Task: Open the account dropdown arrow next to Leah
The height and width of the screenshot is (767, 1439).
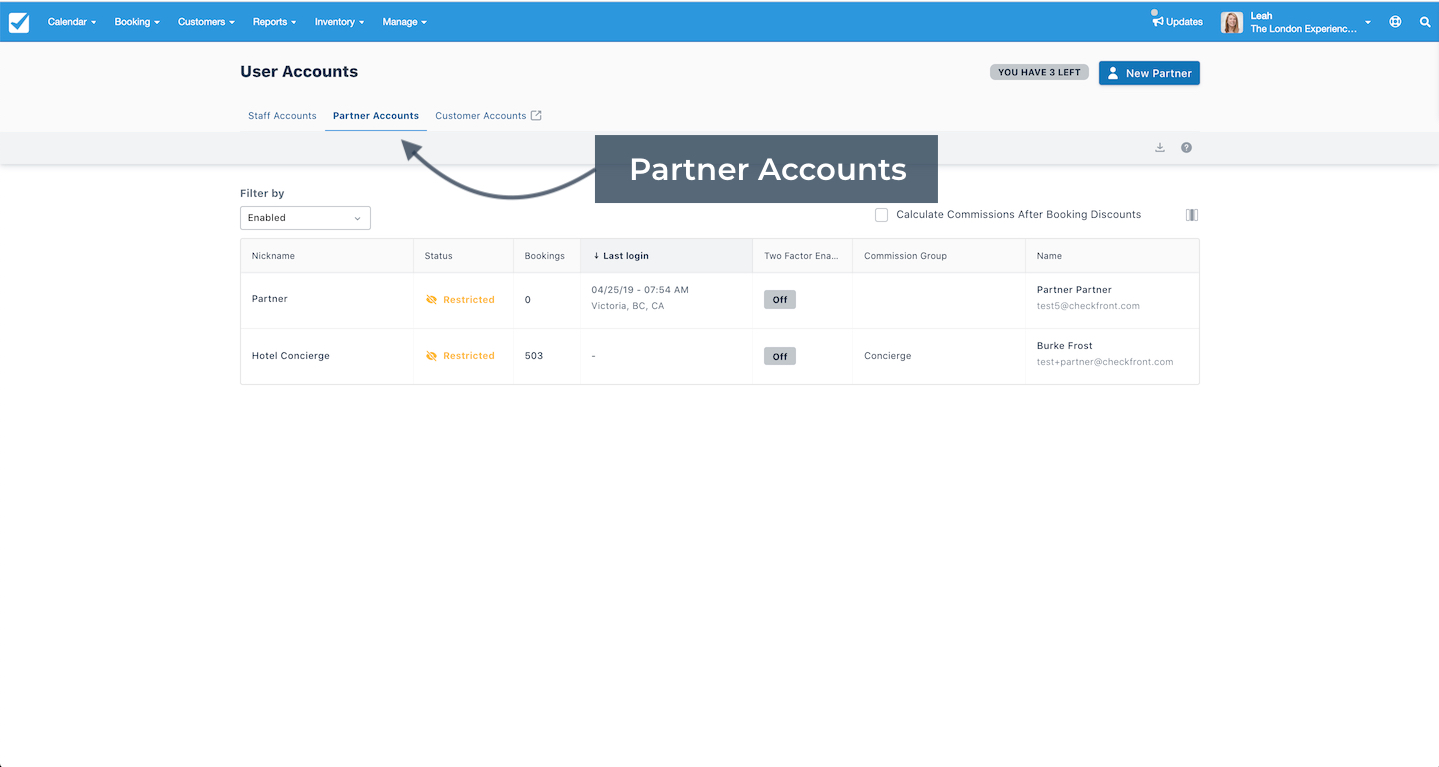Action: coord(1368,22)
